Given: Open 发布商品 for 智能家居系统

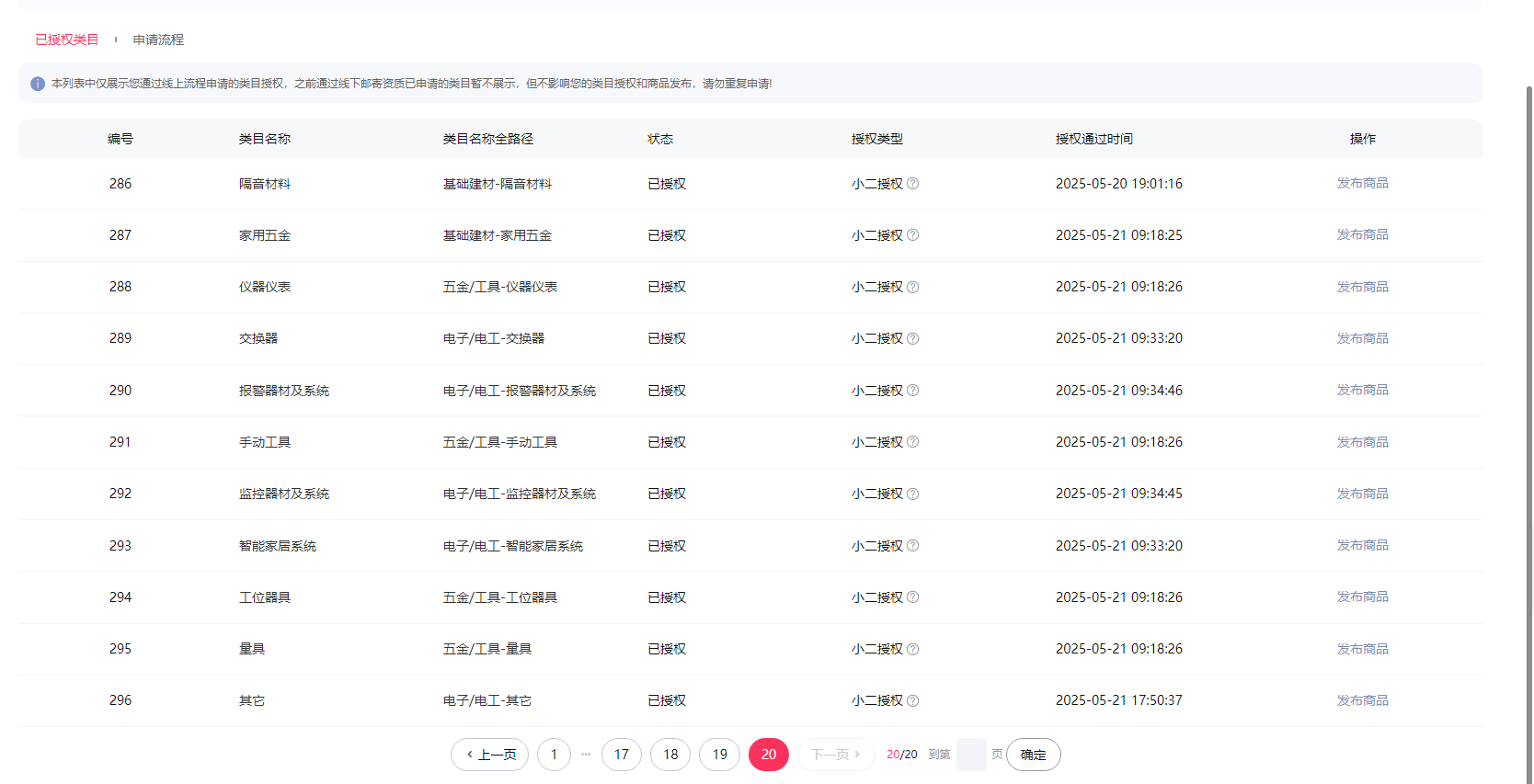Looking at the screenshot, I should click(x=1362, y=546).
